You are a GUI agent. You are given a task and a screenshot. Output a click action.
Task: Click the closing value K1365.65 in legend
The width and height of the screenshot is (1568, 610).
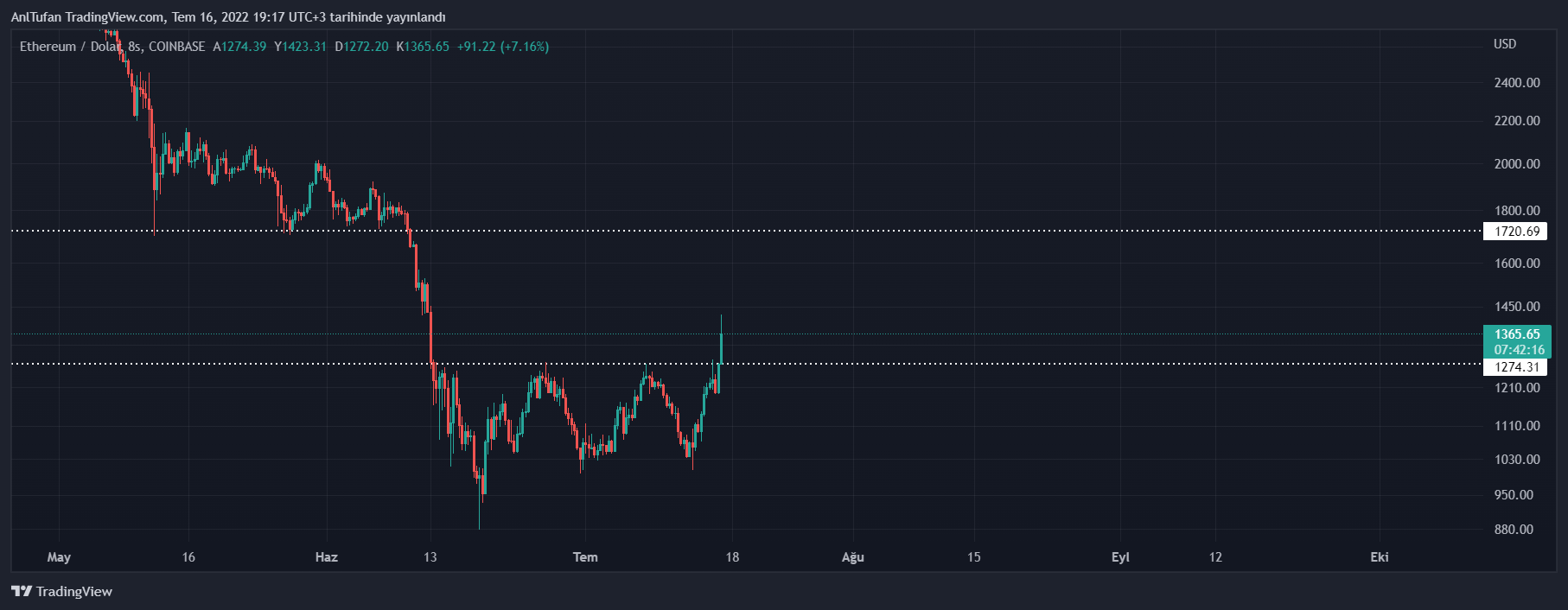point(423,47)
